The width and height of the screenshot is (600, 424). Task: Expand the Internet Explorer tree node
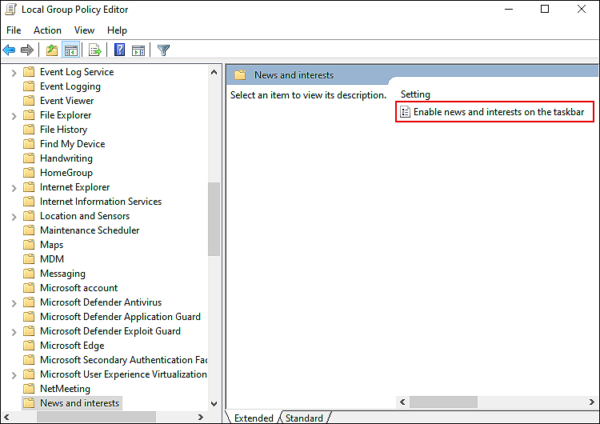pos(13,187)
